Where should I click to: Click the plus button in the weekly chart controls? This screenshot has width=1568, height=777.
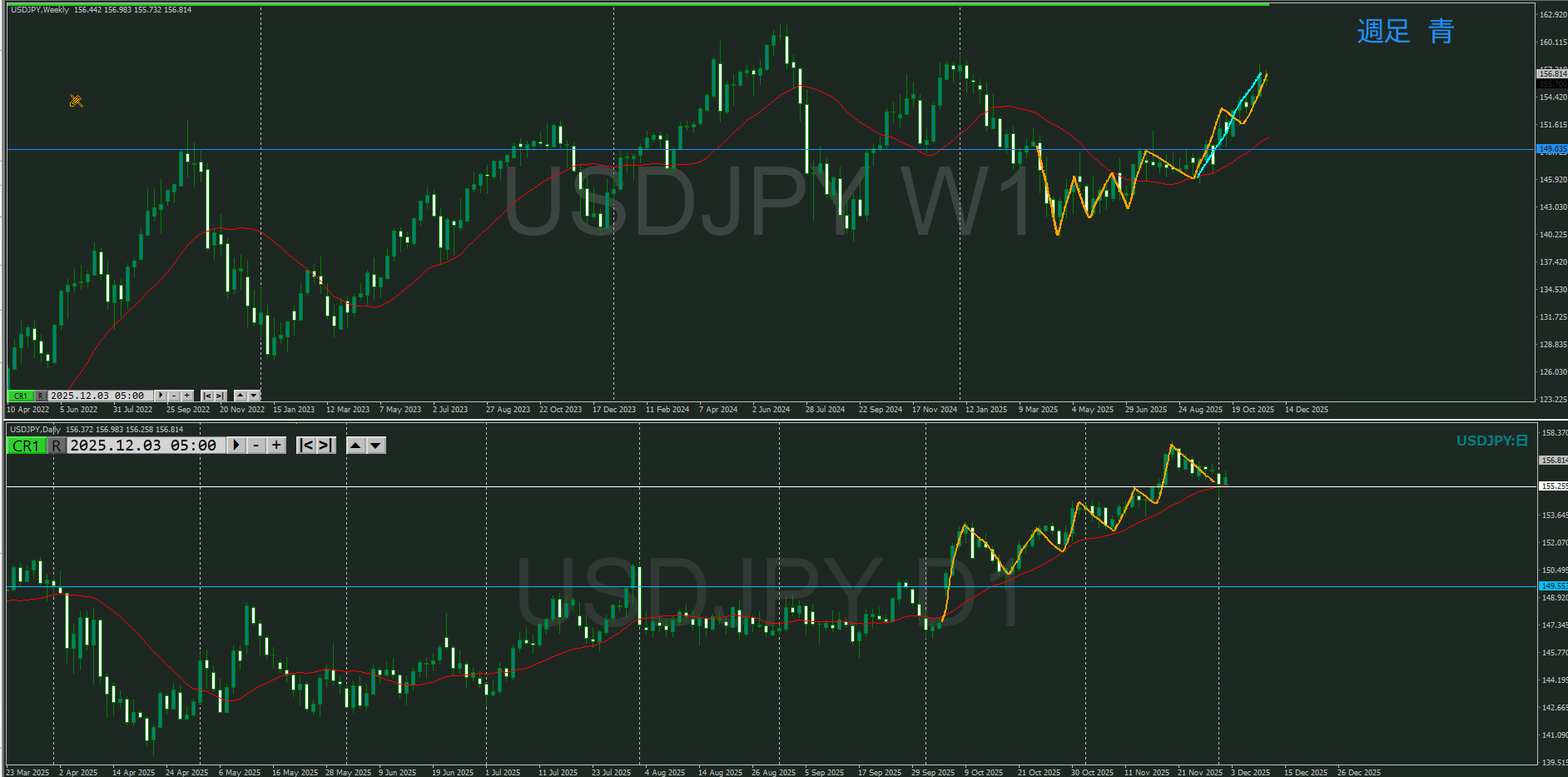[x=186, y=396]
